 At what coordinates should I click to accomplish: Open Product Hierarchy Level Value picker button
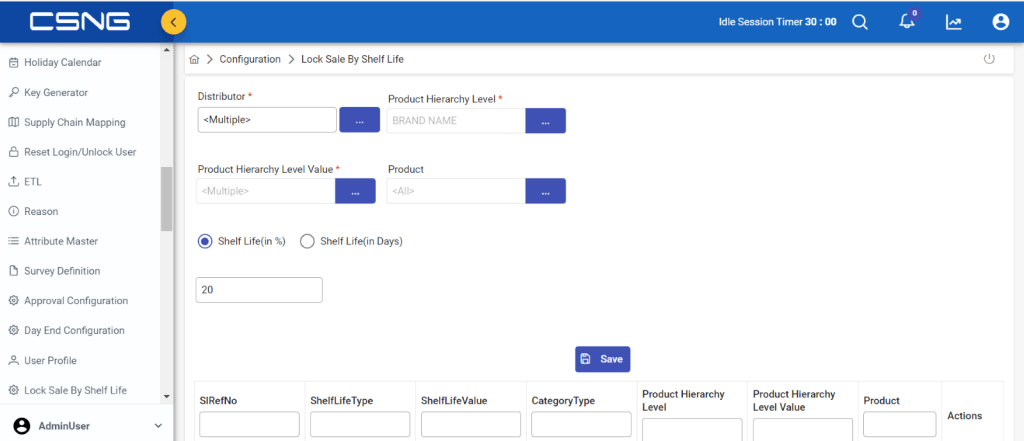pos(355,191)
